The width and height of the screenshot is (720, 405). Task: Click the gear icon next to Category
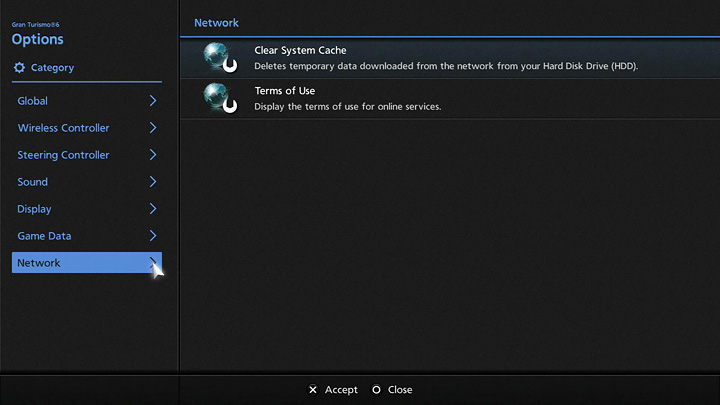tap(19, 68)
